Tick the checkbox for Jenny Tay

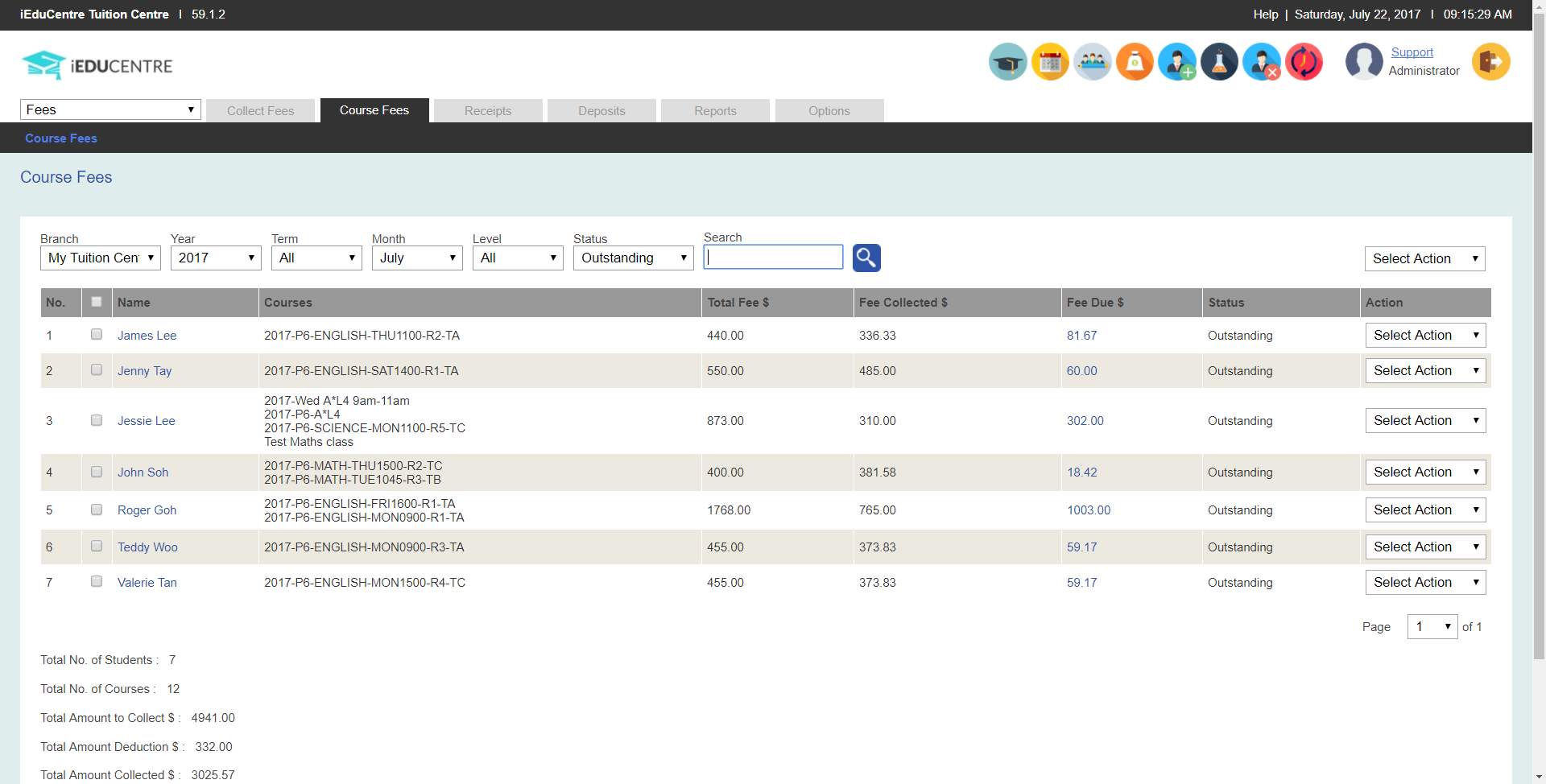[97, 369]
